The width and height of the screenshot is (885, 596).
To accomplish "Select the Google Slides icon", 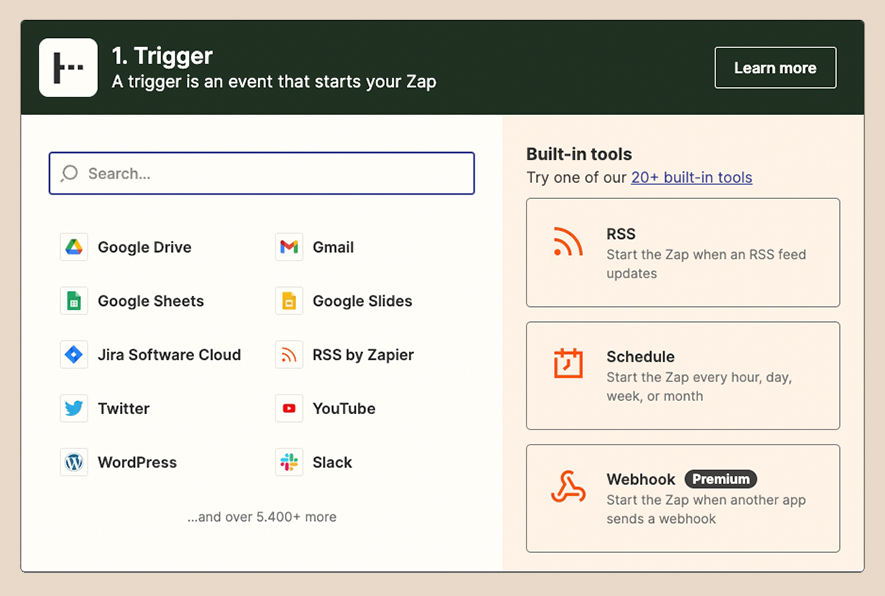I will pos(290,301).
